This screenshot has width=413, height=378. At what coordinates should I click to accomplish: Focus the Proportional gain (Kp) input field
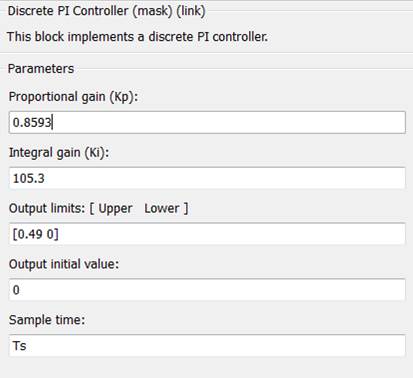(x=207, y=122)
